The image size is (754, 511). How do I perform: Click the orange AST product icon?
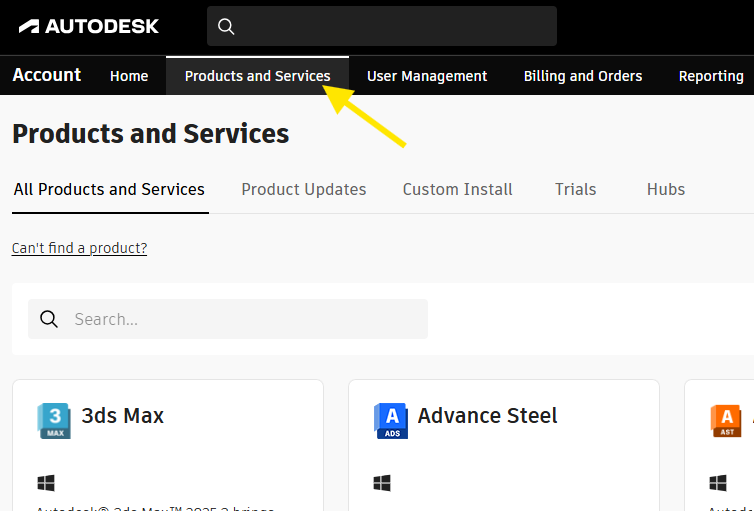727,420
